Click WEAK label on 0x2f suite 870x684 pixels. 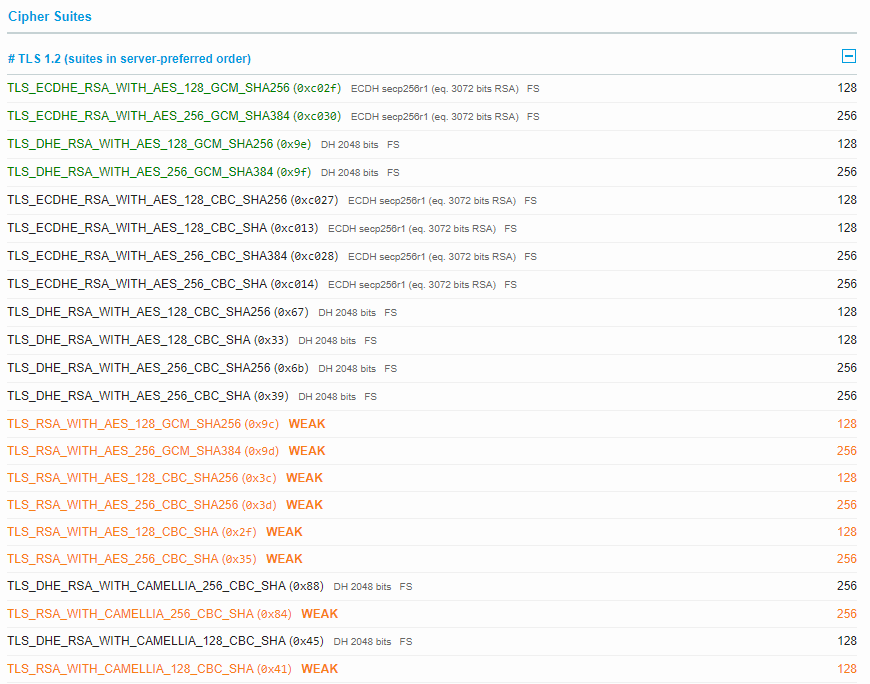285,532
